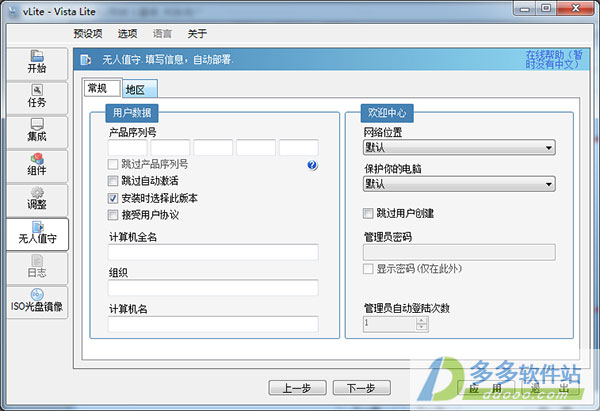Screen dimensions: 600x411
Task: Click the unattended header icon beside 无人值守
Action: [86, 60]
